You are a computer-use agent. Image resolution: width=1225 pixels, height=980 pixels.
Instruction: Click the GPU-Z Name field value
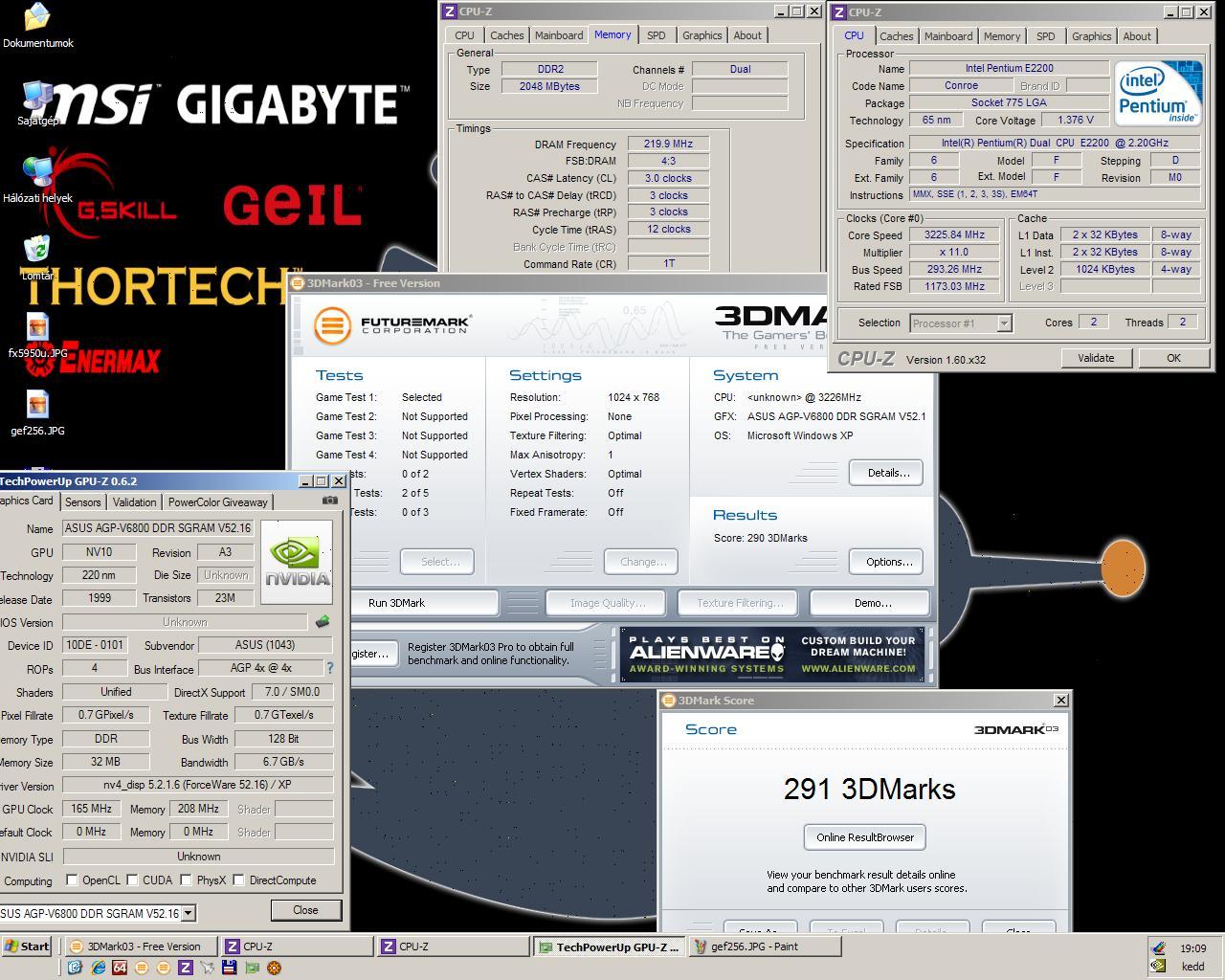point(158,528)
